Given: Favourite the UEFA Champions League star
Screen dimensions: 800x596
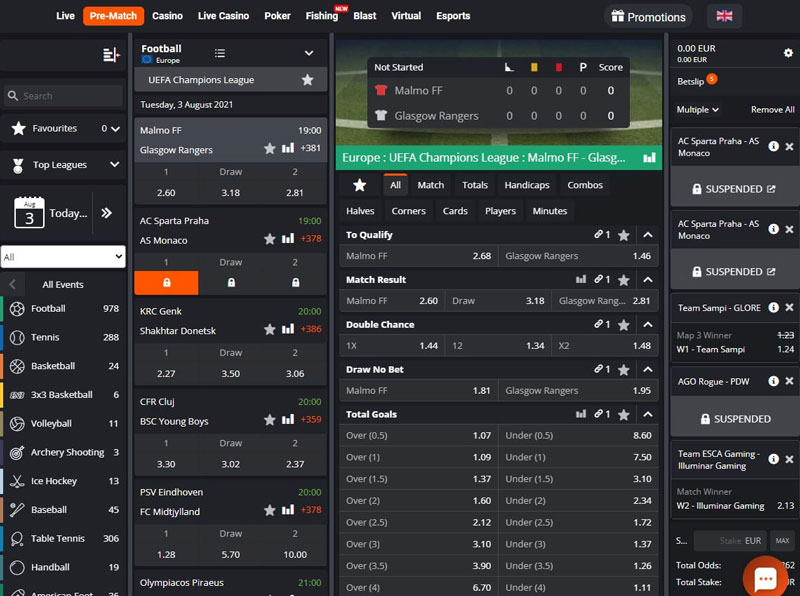Looking at the screenshot, I should pyautogui.click(x=307, y=80).
